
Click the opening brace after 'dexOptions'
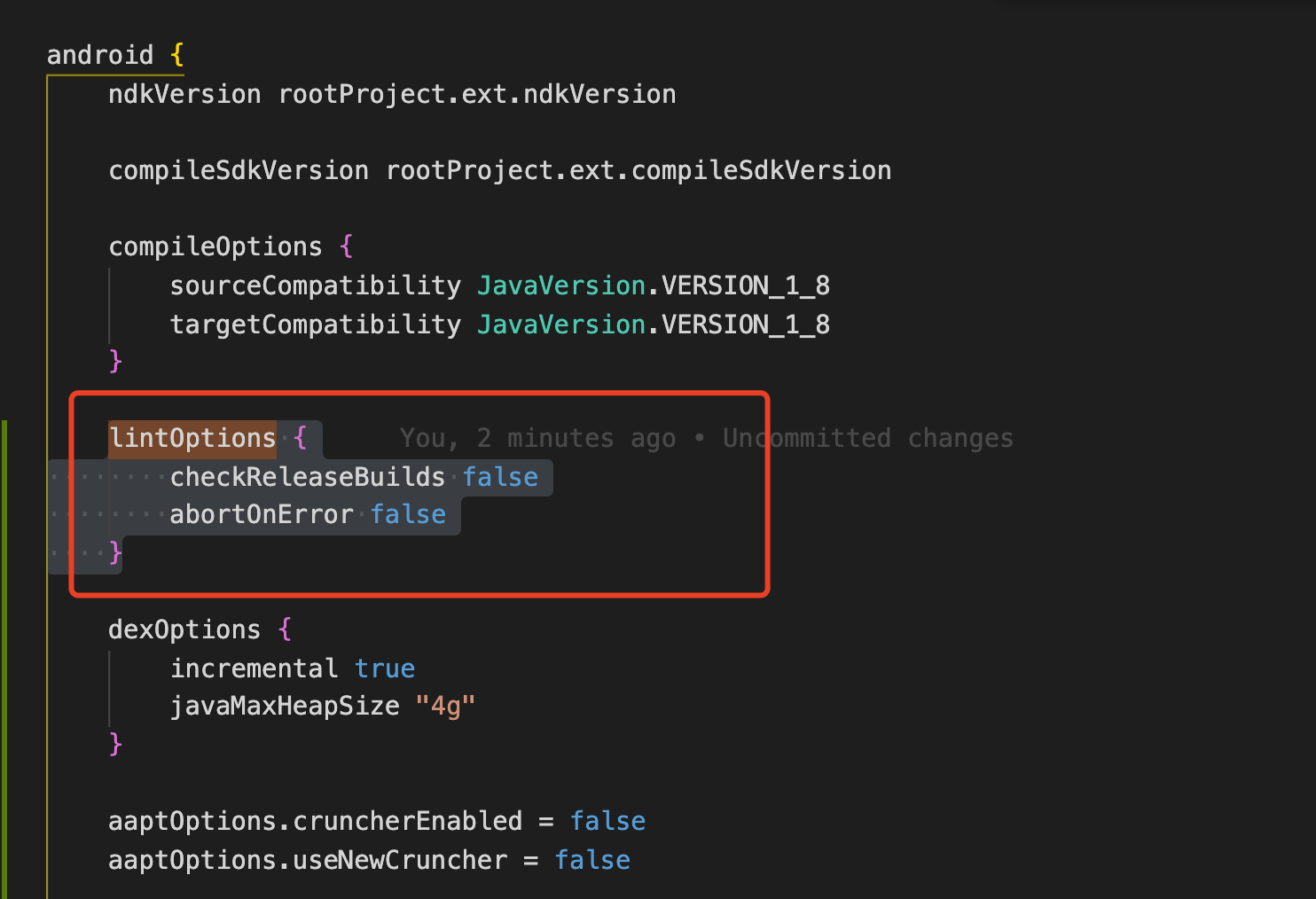[285, 629]
